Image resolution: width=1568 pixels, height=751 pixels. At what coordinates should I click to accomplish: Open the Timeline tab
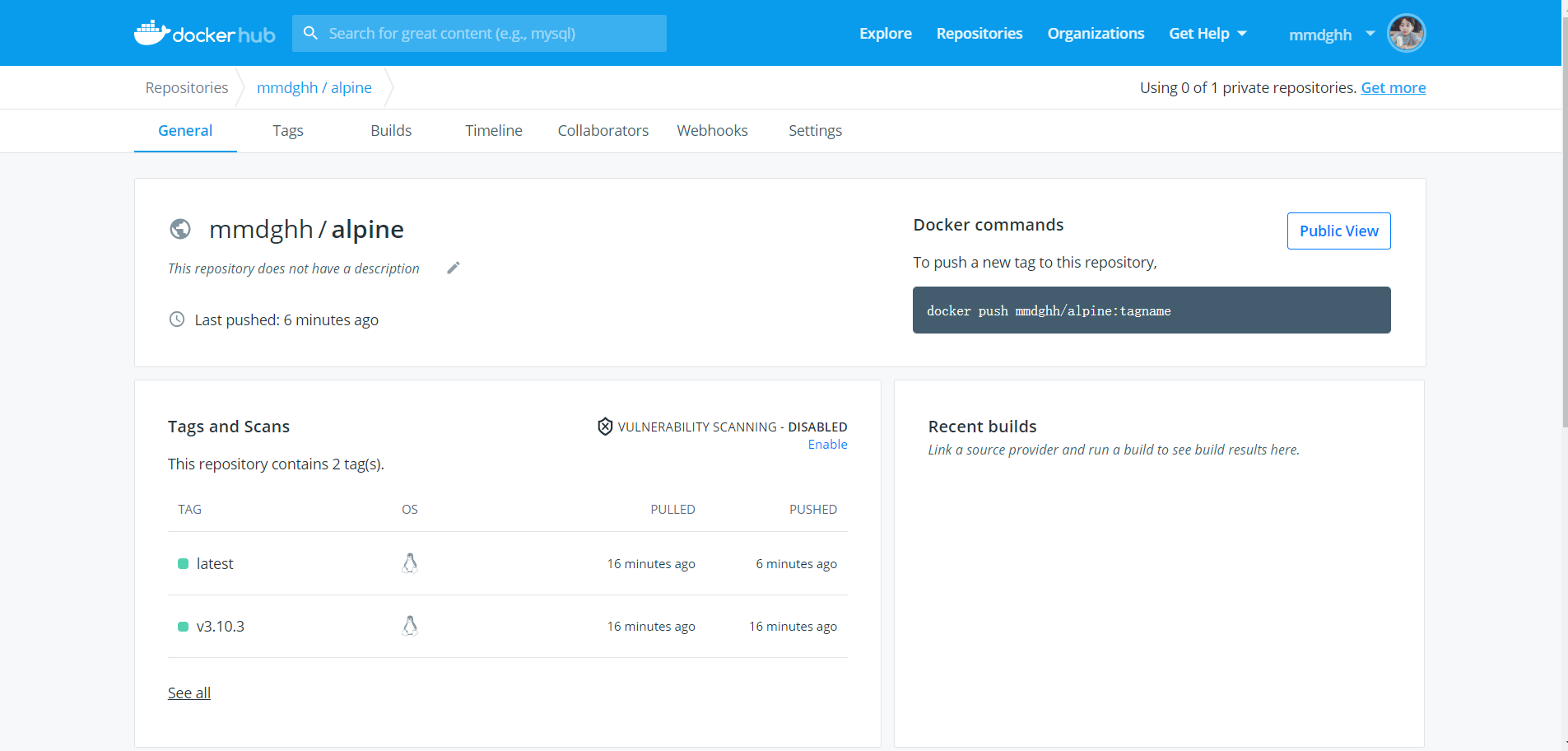click(x=494, y=131)
